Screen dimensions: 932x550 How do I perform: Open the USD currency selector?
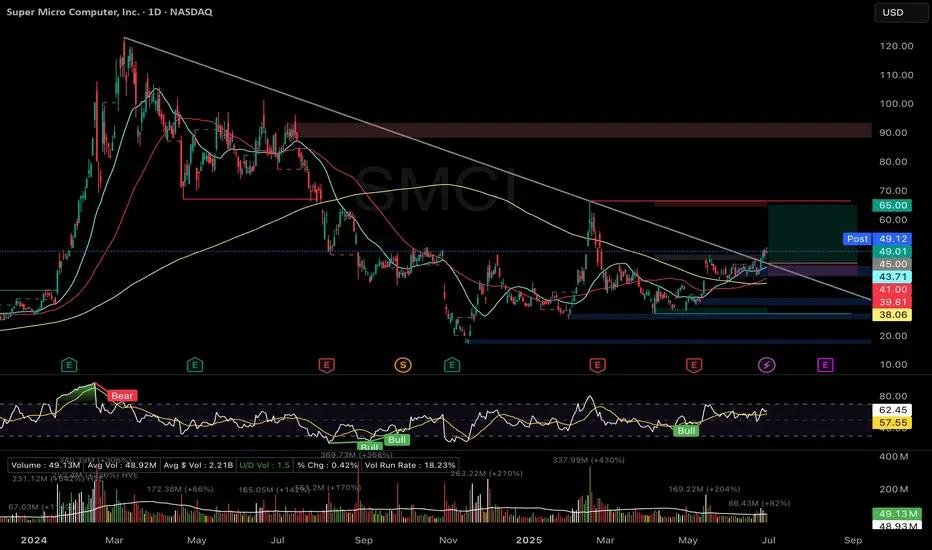pos(900,12)
